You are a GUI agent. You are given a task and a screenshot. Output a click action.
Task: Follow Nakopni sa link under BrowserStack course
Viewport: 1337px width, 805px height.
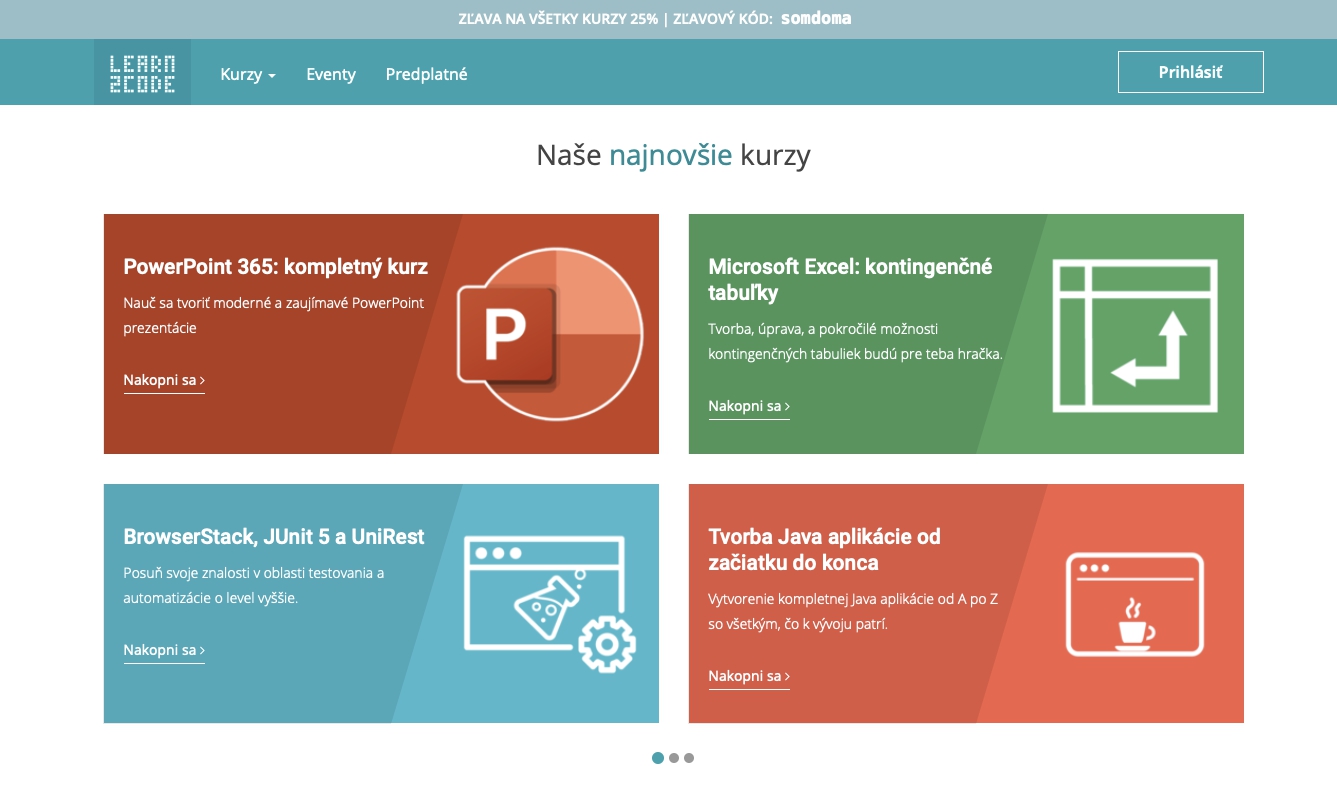(x=164, y=651)
